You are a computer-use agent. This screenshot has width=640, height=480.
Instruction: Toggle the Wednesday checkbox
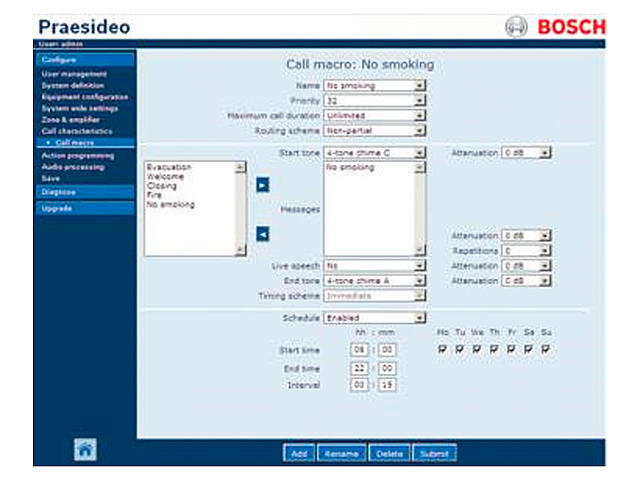(x=476, y=349)
